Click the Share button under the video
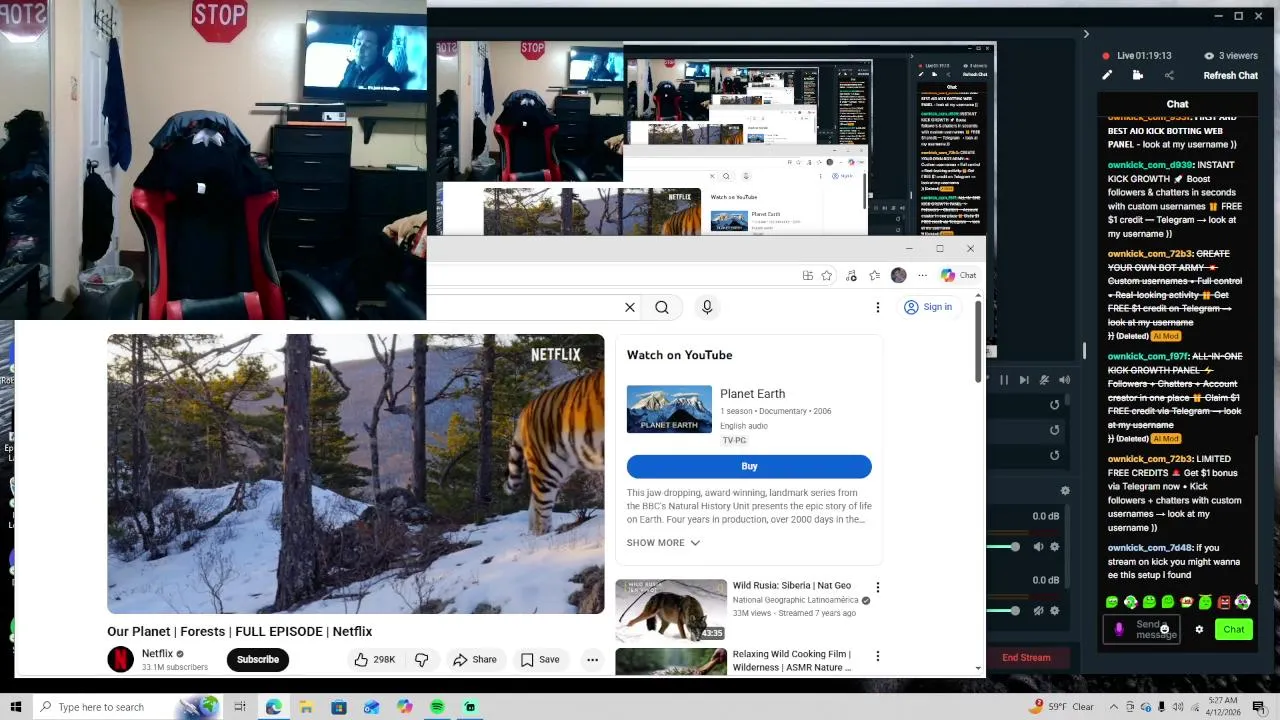Image resolution: width=1280 pixels, height=720 pixels. [x=475, y=660]
